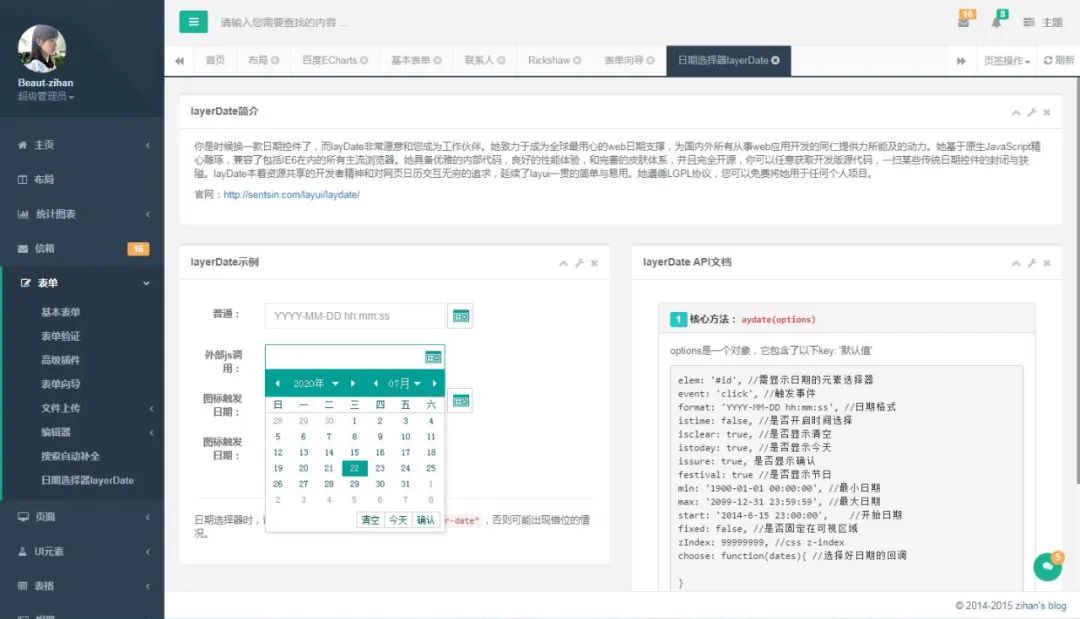
Task: Collapse the layerDate简介 panel
Action: pyautogui.click(x=1016, y=112)
